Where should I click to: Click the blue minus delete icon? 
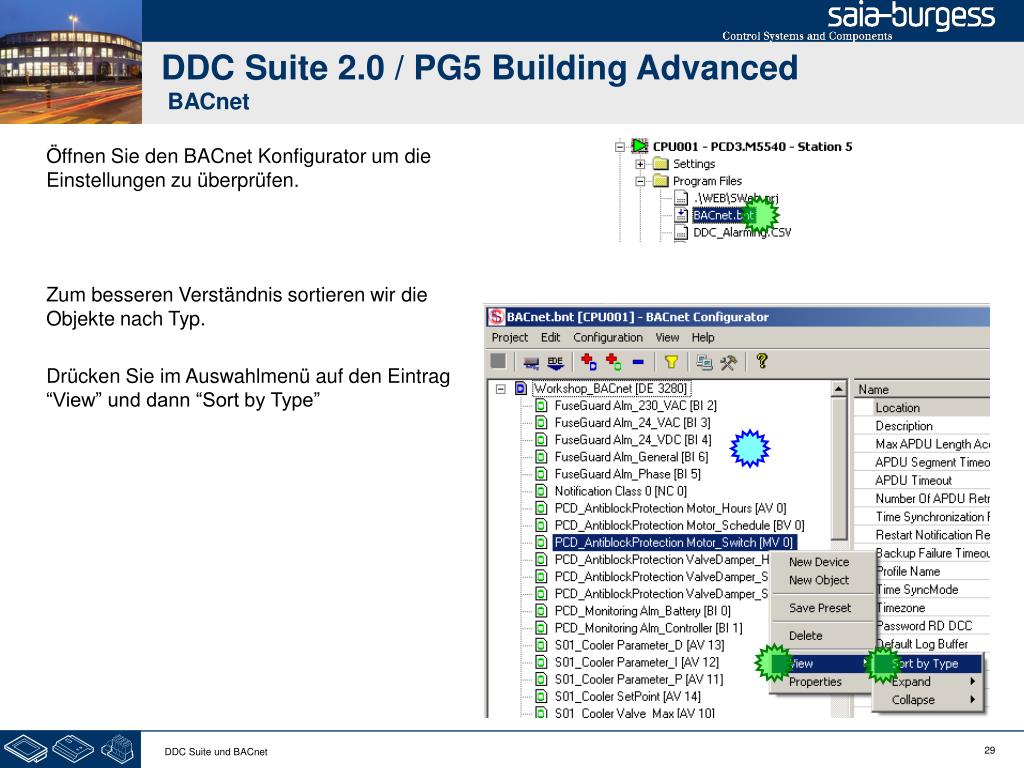tap(638, 361)
